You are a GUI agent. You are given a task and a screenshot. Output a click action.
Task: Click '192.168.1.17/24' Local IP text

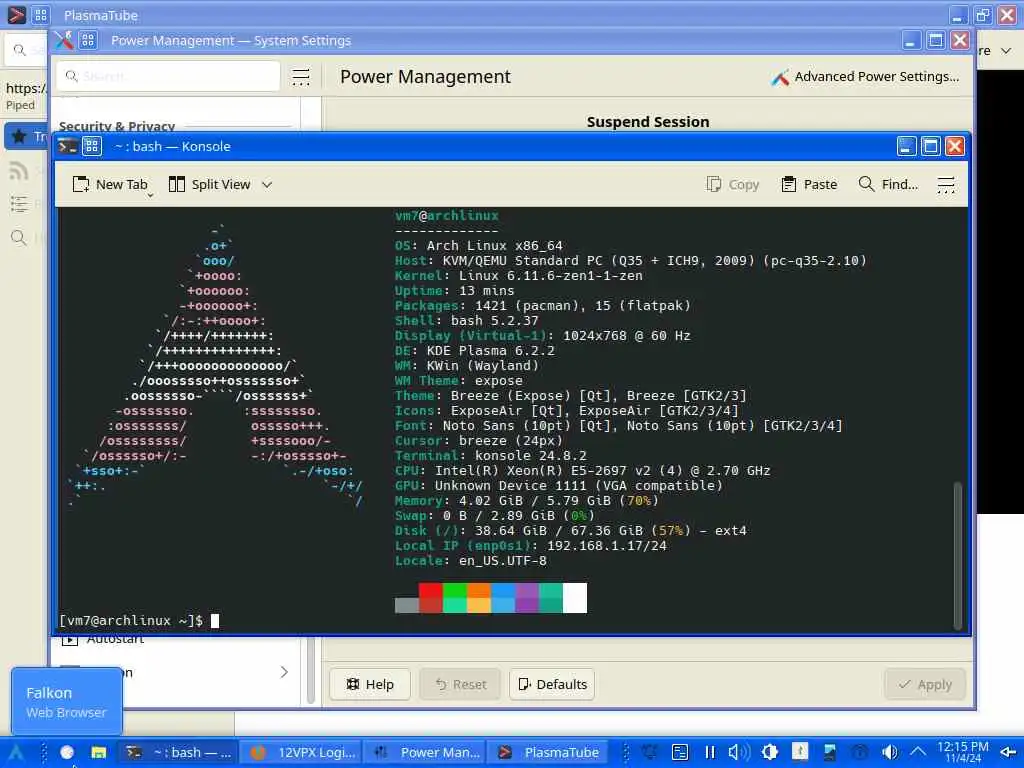(x=607, y=546)
